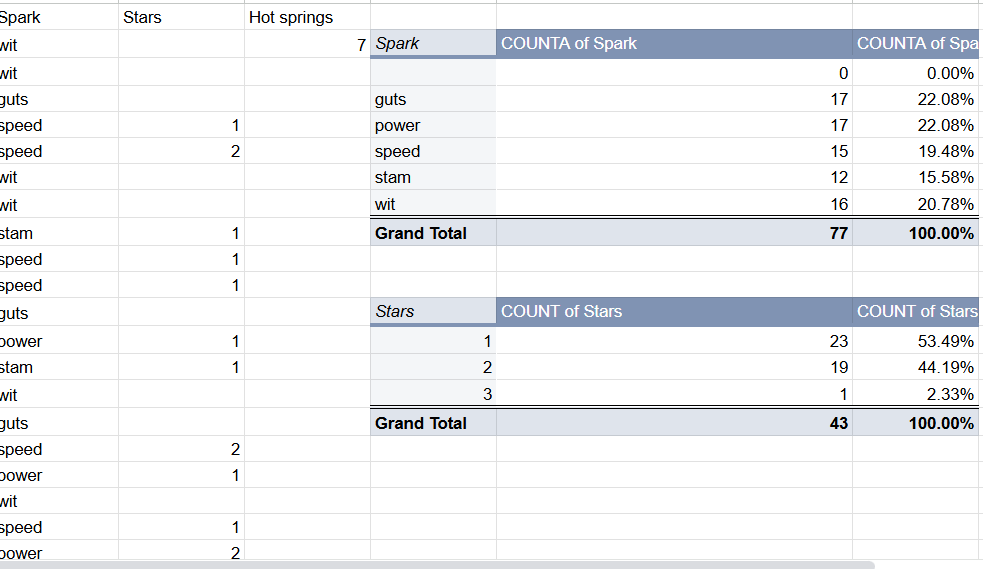Click guts row label in Spark pivot table
Image resolution: width=983 pixels, height=569 pixels.
pyautogui.click(x=433, y=99)
